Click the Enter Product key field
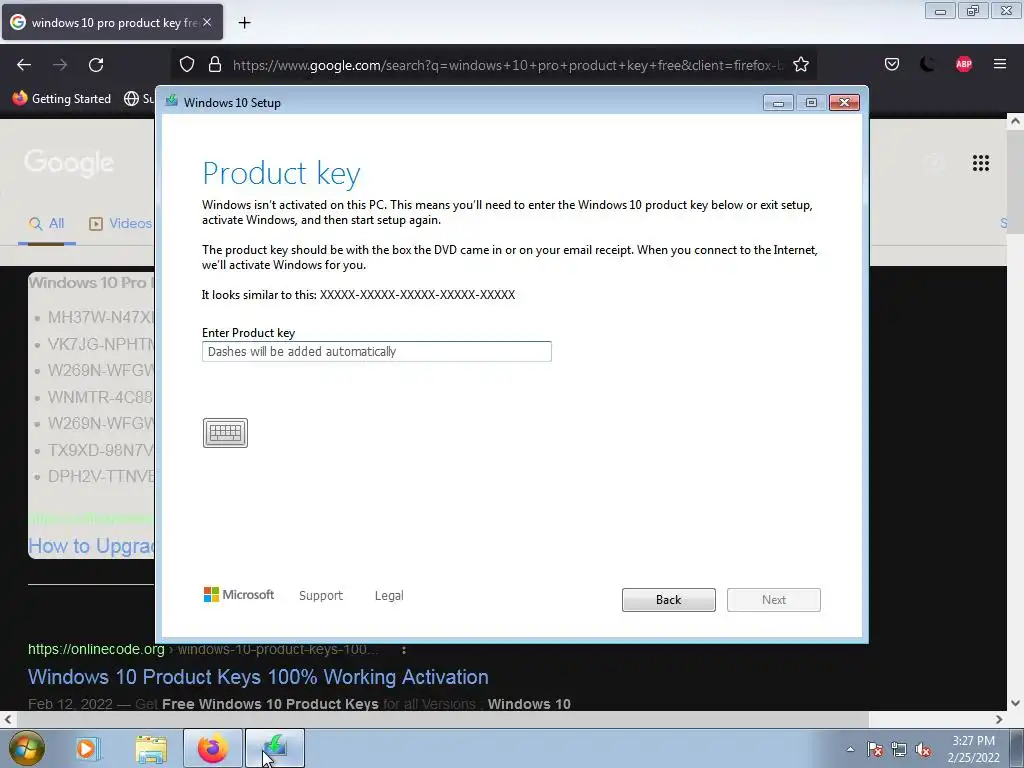 pos(377,351)
